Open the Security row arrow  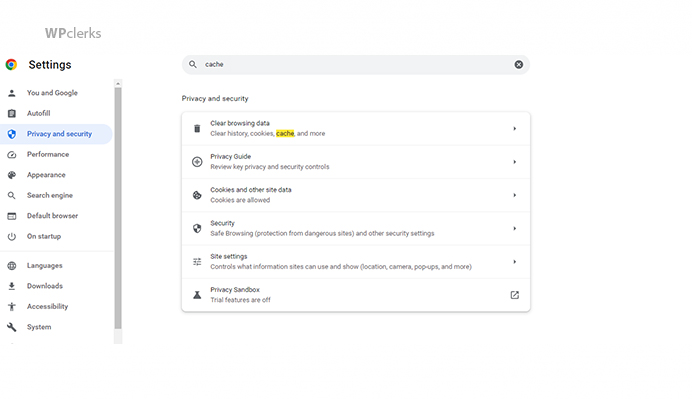tap(515, 228)
